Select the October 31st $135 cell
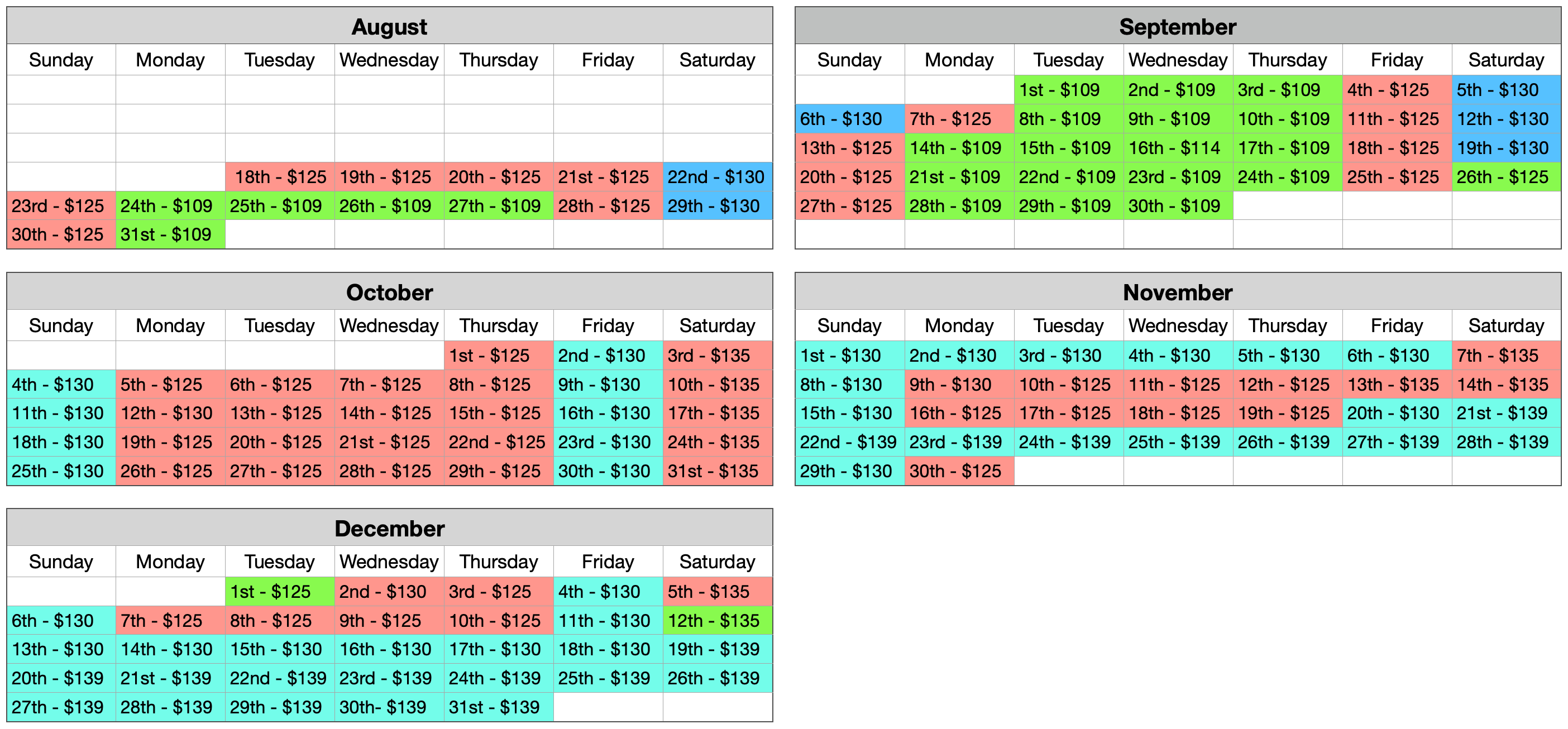Screen dimensions: 1568x729 [x=717, y=471]
